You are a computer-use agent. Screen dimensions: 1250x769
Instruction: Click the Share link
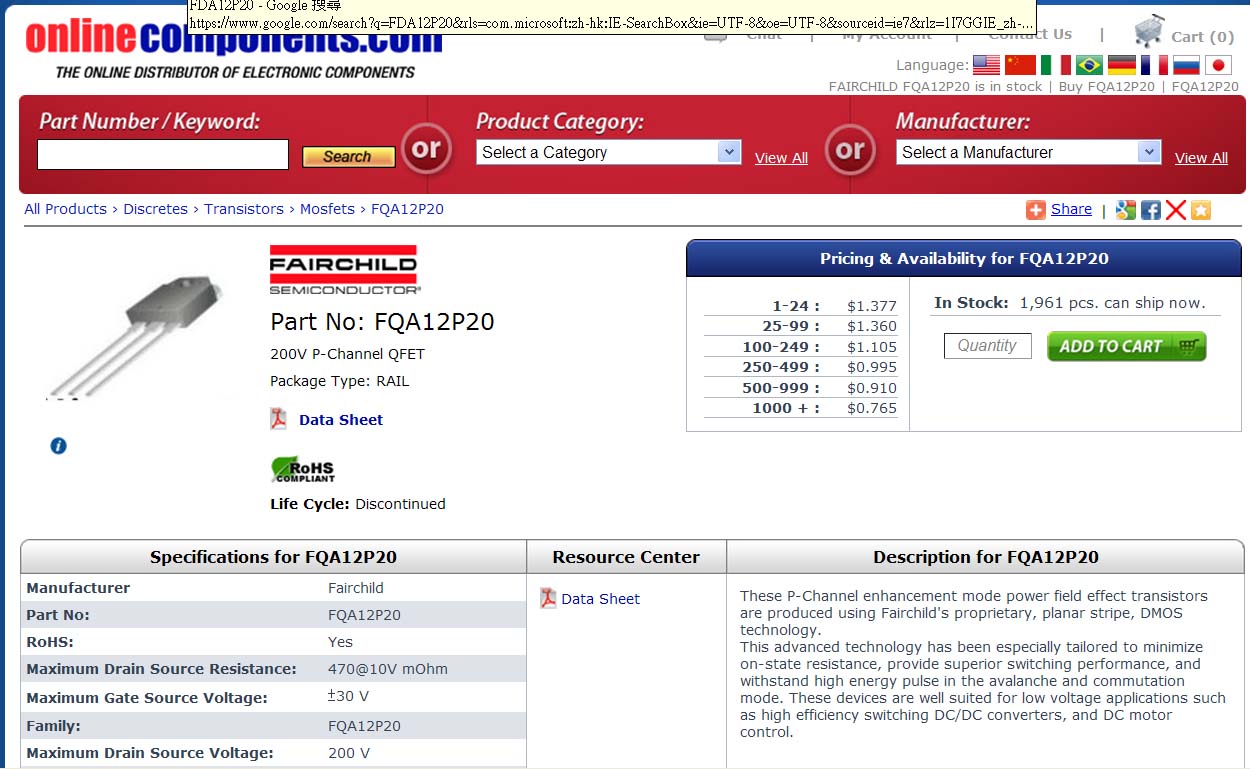[1071, 209]
